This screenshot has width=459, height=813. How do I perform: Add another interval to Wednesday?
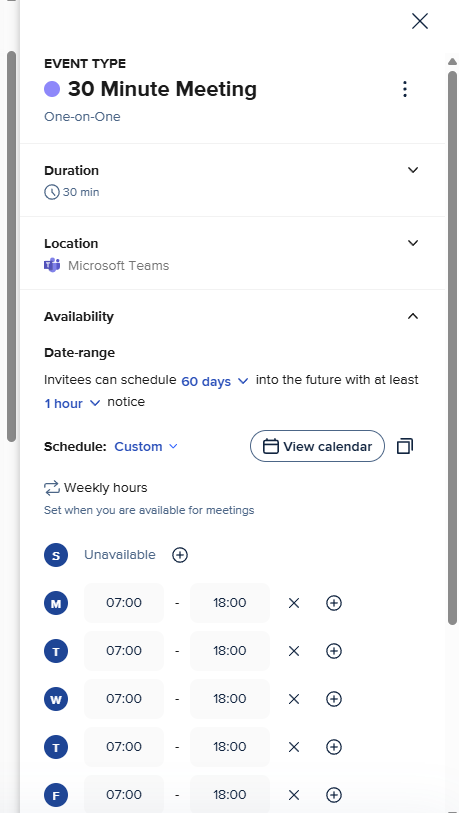334,699
